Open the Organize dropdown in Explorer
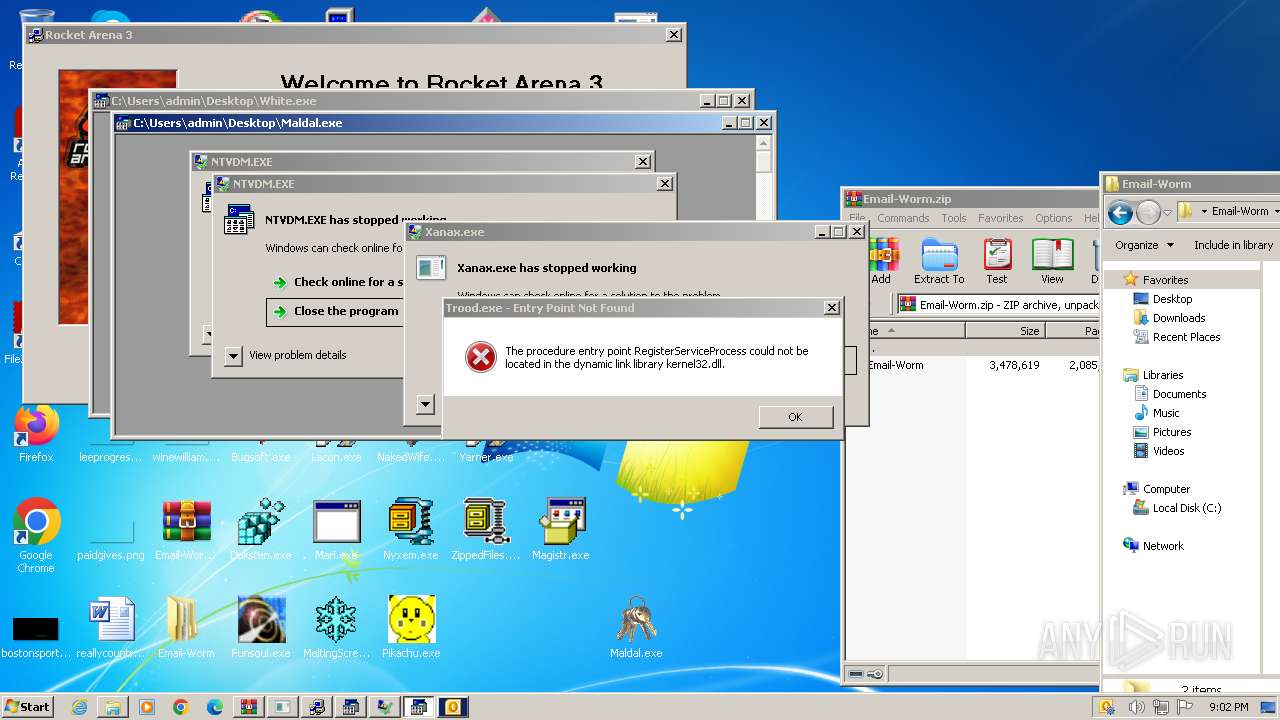 1143,245
